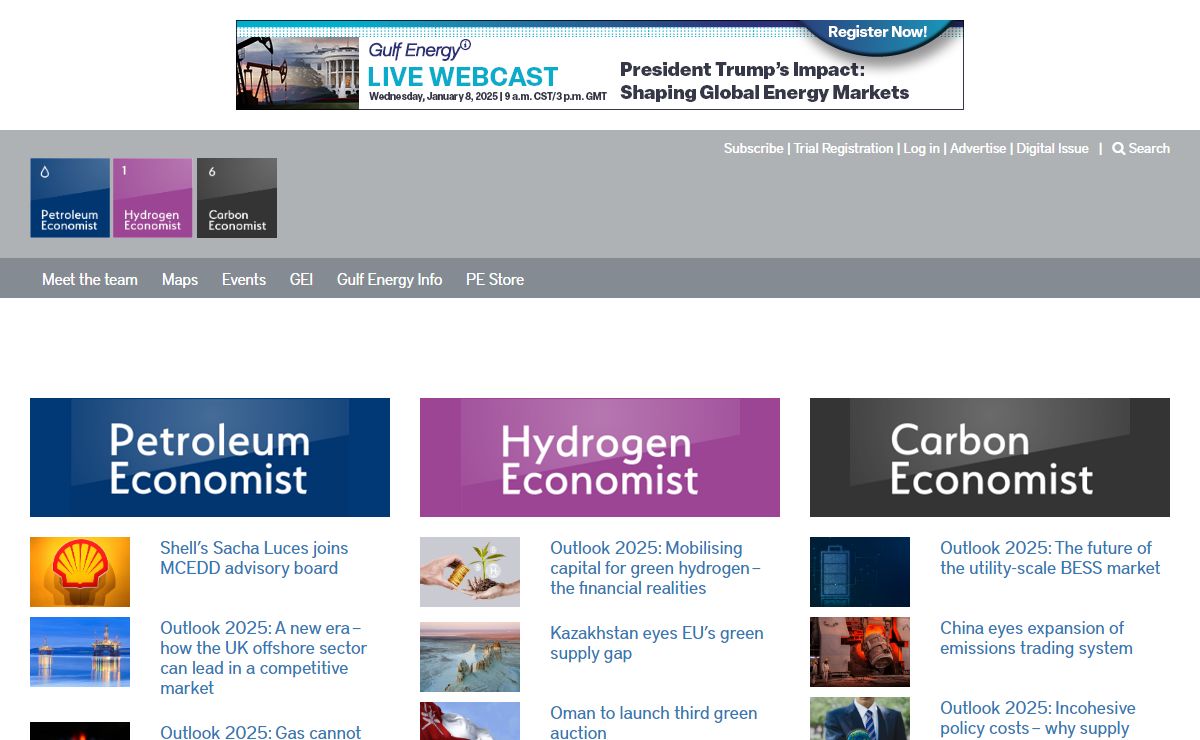Viewport: 1200px width, 740px height.
Task: Open the Trial Registration link
Action: (843, 149)
